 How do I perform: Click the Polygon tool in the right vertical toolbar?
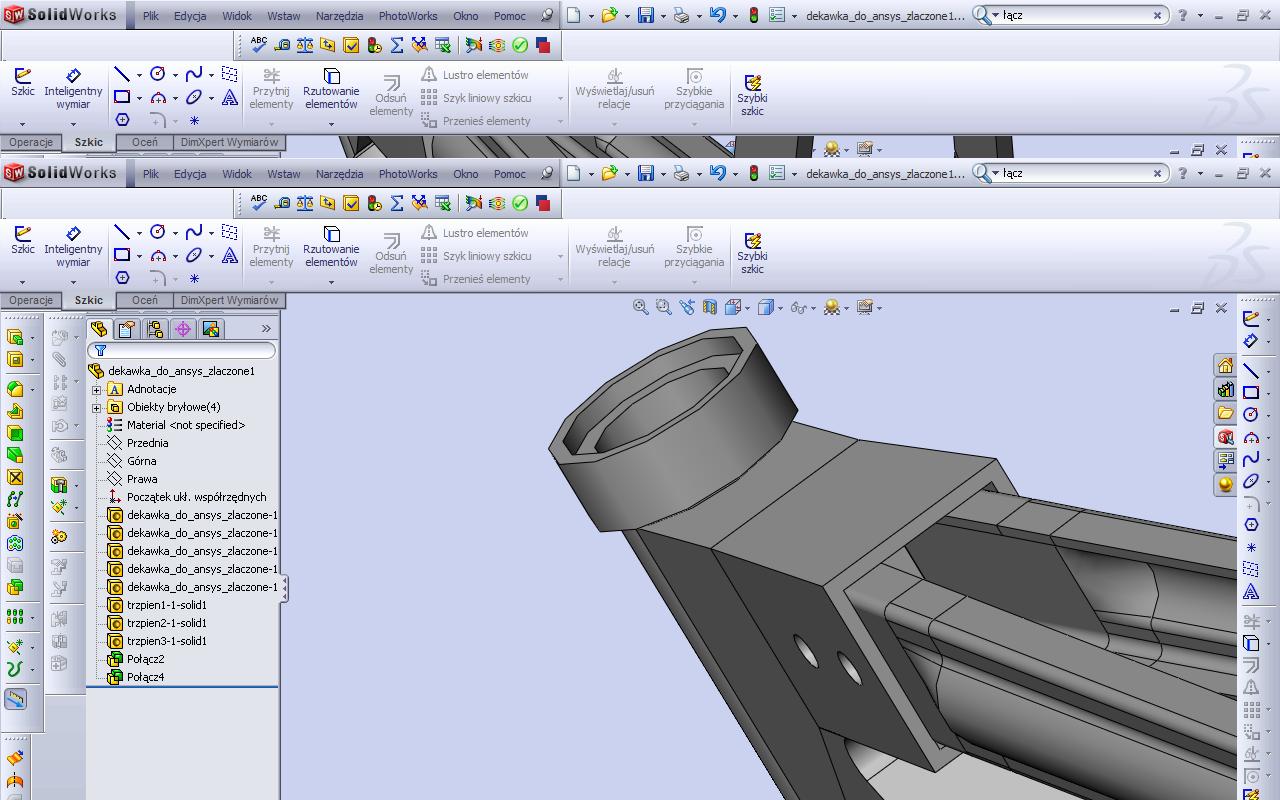pos(1251,525)
